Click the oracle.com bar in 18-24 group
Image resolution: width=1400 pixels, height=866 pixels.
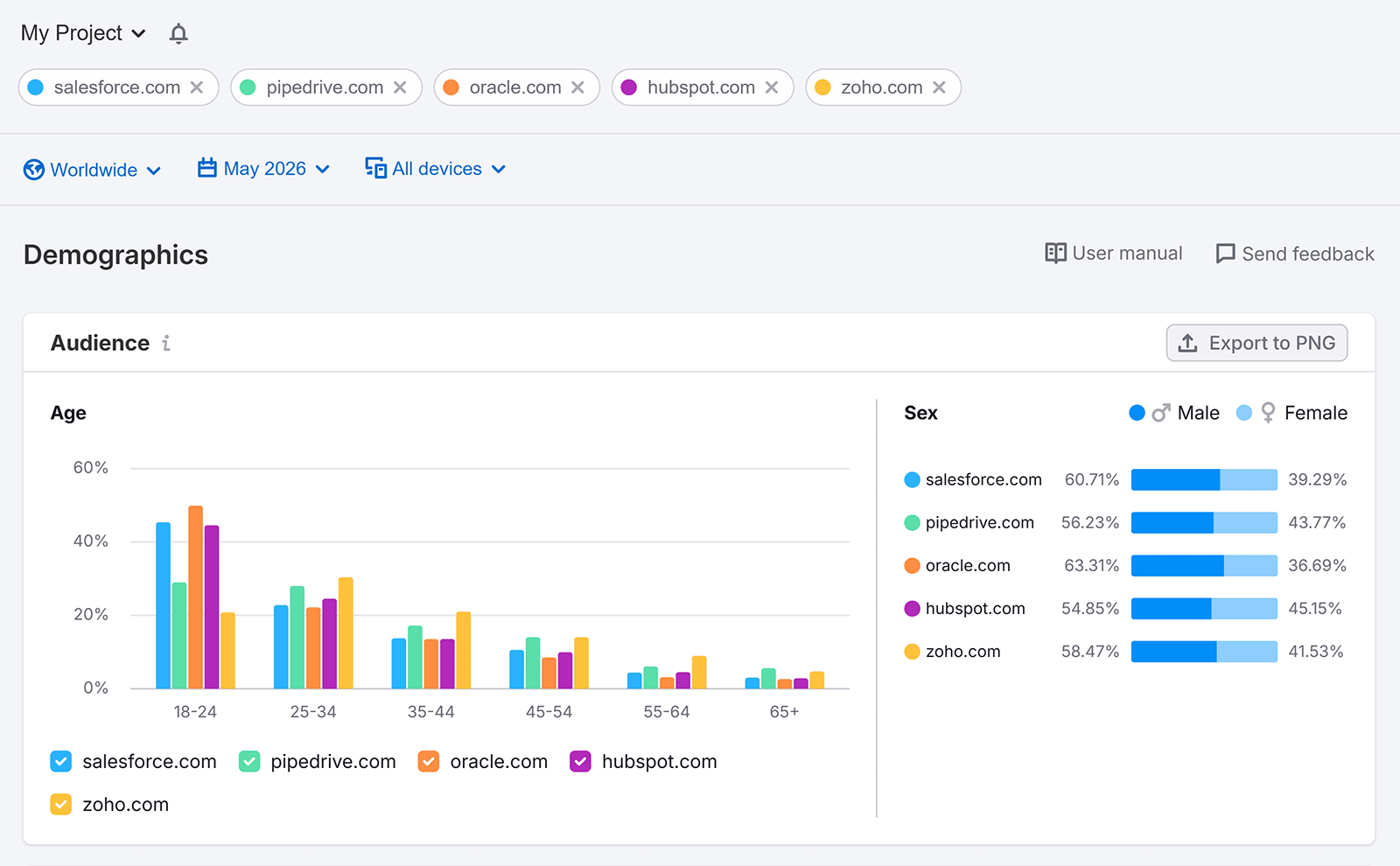tap(195, 597)
